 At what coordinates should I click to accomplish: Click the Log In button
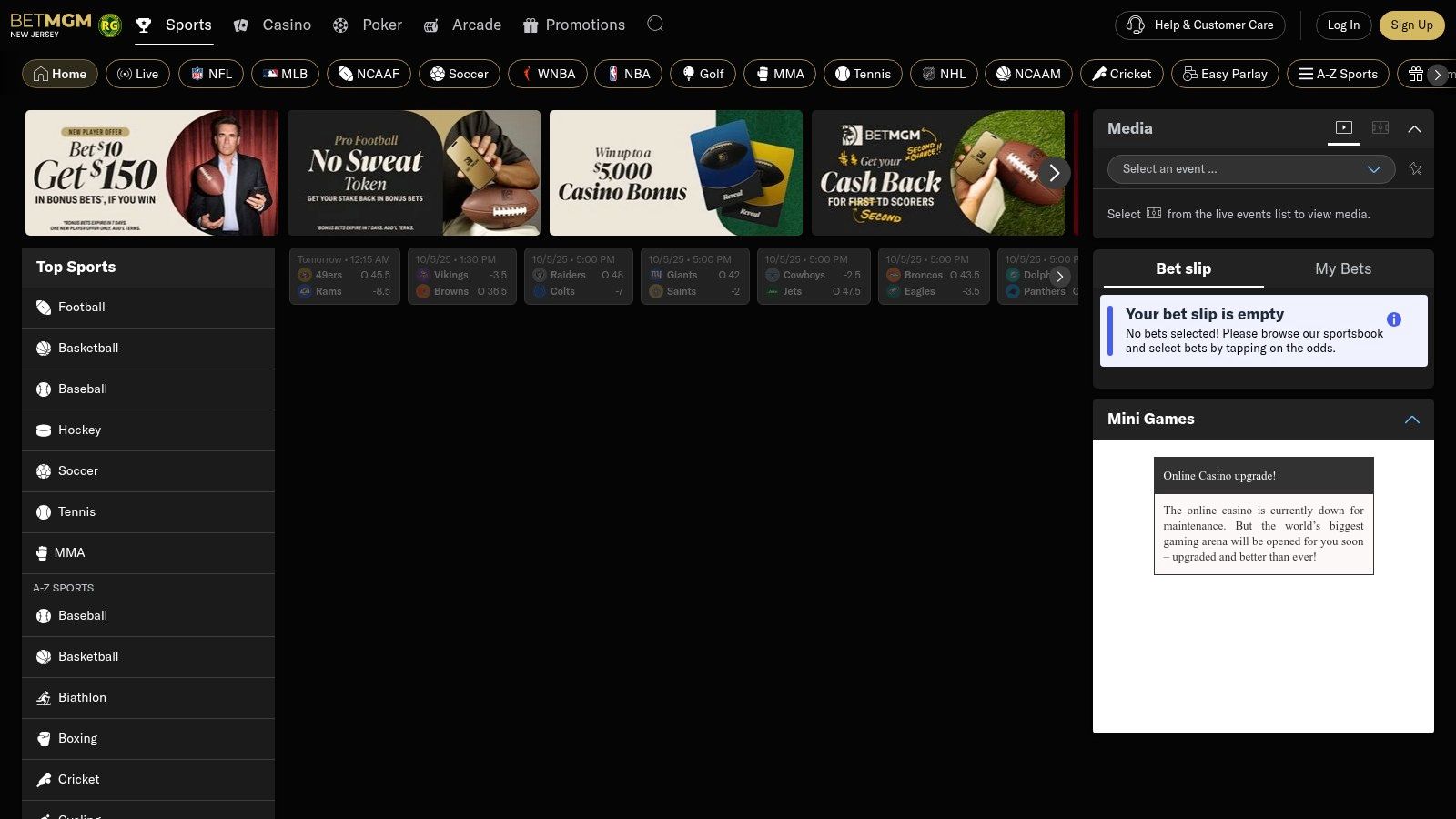(1343, 25)
